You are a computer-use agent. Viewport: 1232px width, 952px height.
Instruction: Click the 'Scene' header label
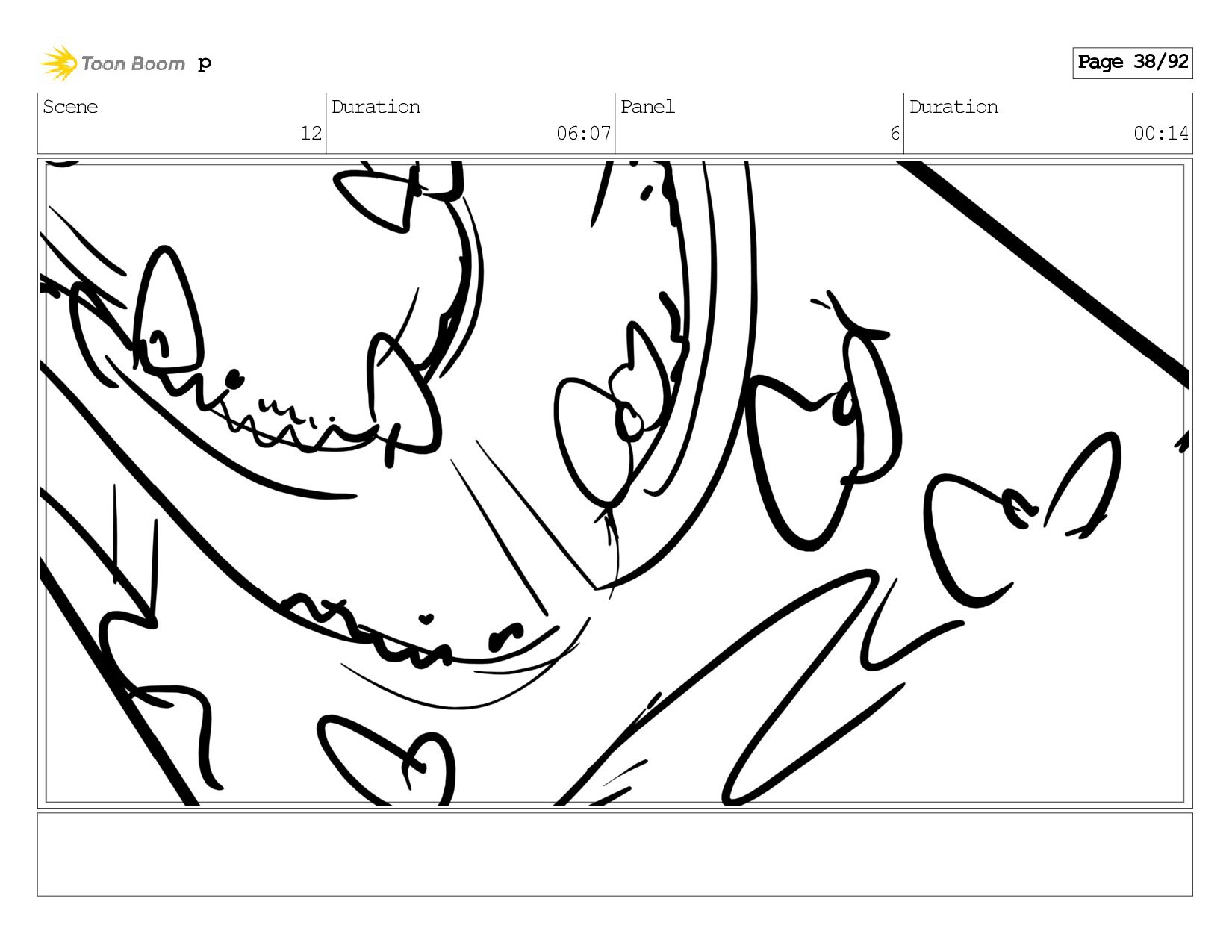[x=70, y=107]
